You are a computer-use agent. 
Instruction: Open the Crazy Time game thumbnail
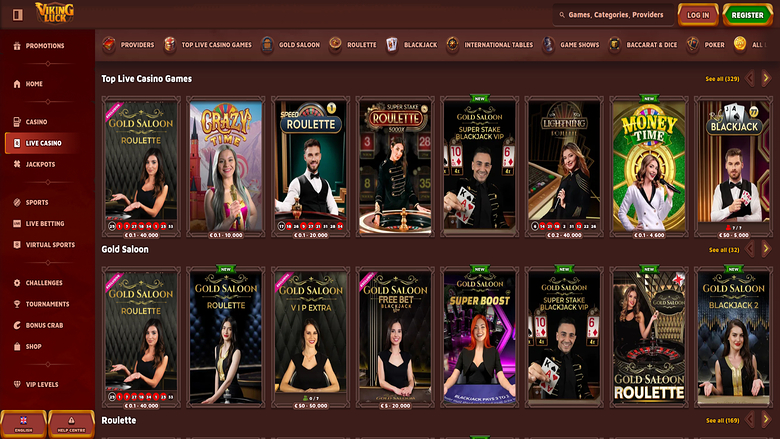[226, 167]
